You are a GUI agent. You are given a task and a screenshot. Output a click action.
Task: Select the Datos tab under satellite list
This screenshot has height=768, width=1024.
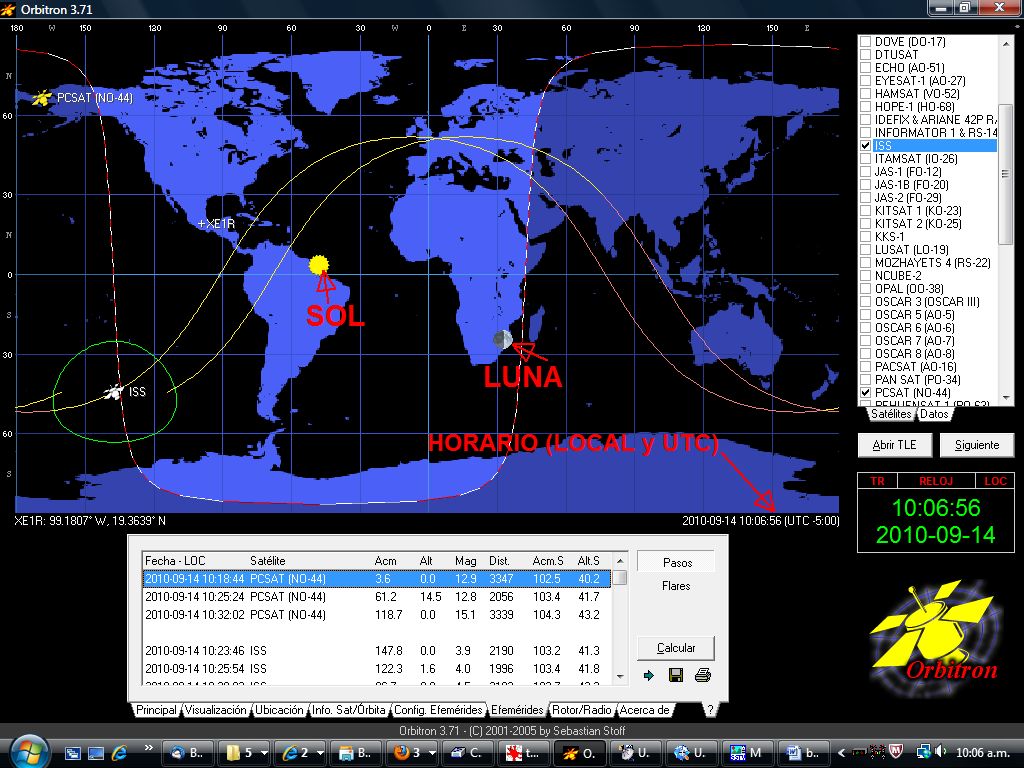point(934,414)
